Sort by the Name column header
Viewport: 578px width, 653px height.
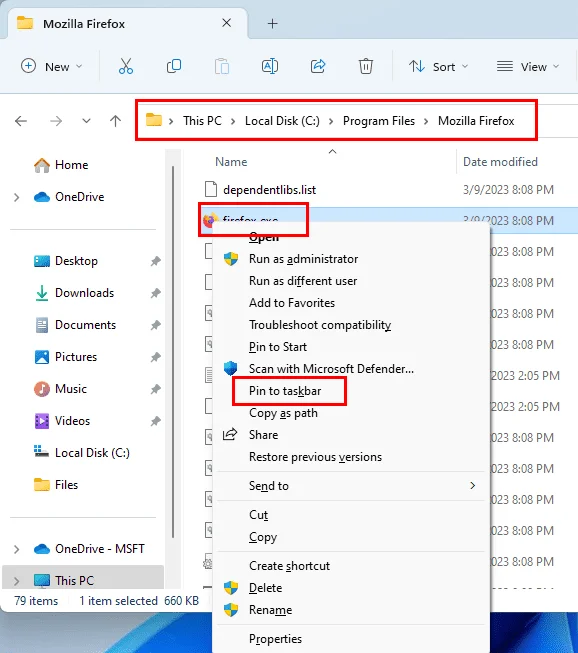231,162
